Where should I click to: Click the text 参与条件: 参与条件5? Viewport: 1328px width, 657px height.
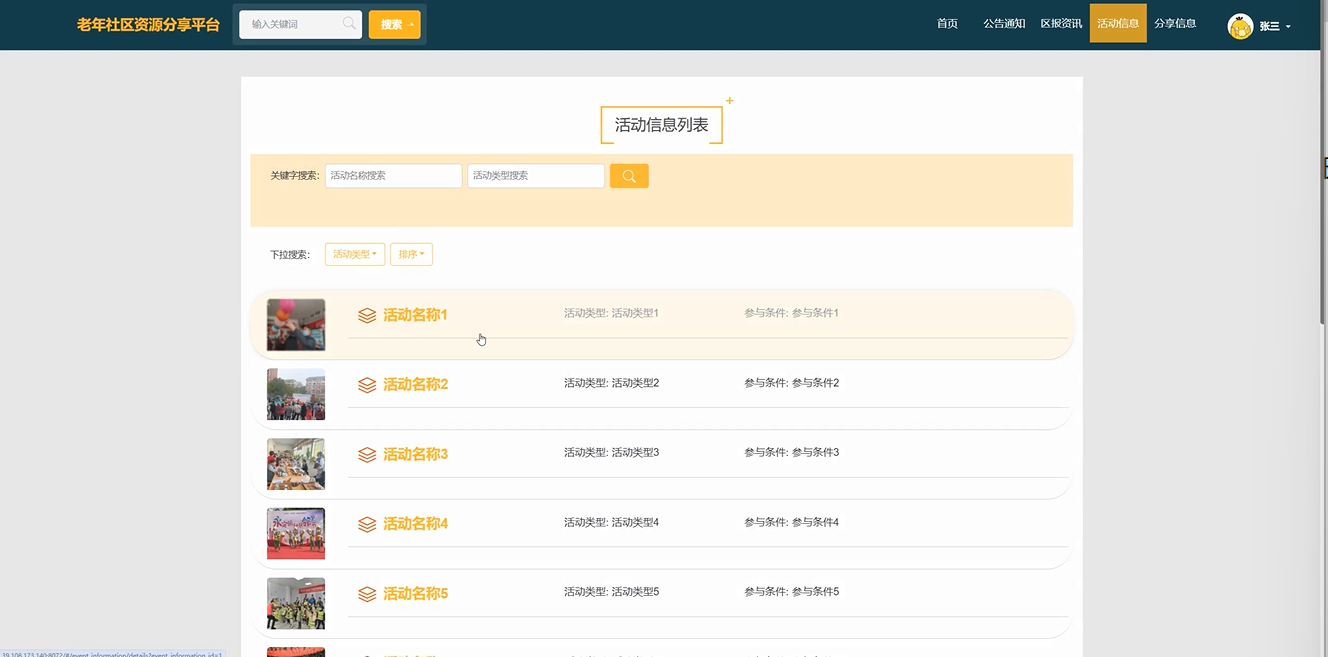click(x=791, y=592)
